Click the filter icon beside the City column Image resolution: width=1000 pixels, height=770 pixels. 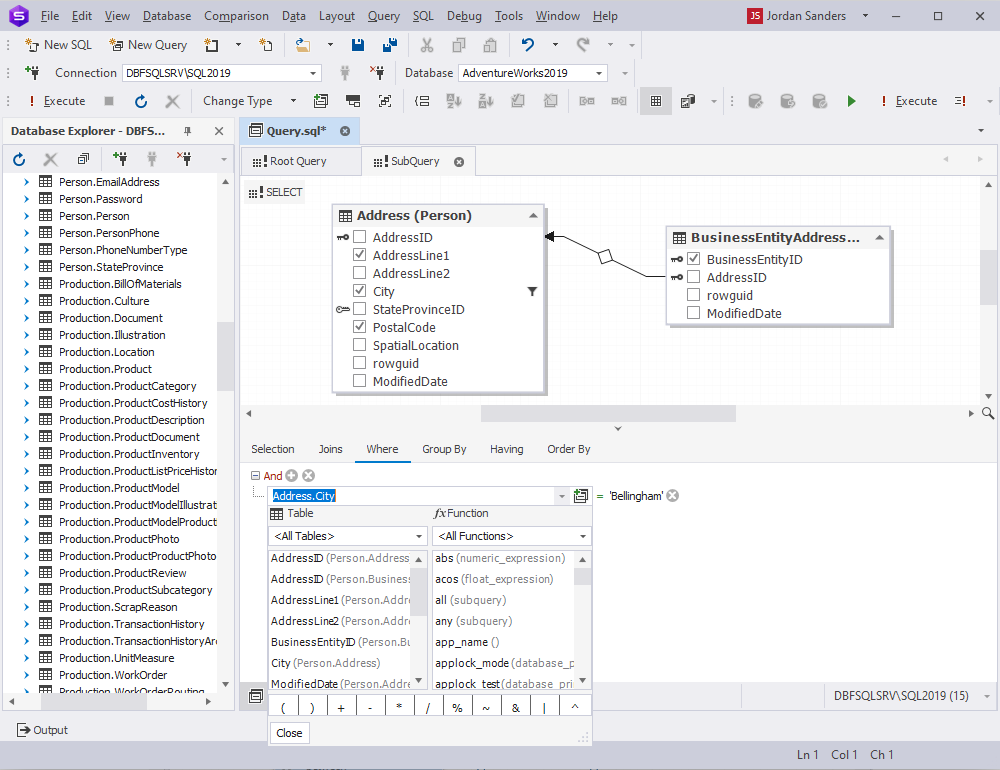pyautogui.click(x=532, y=291)
